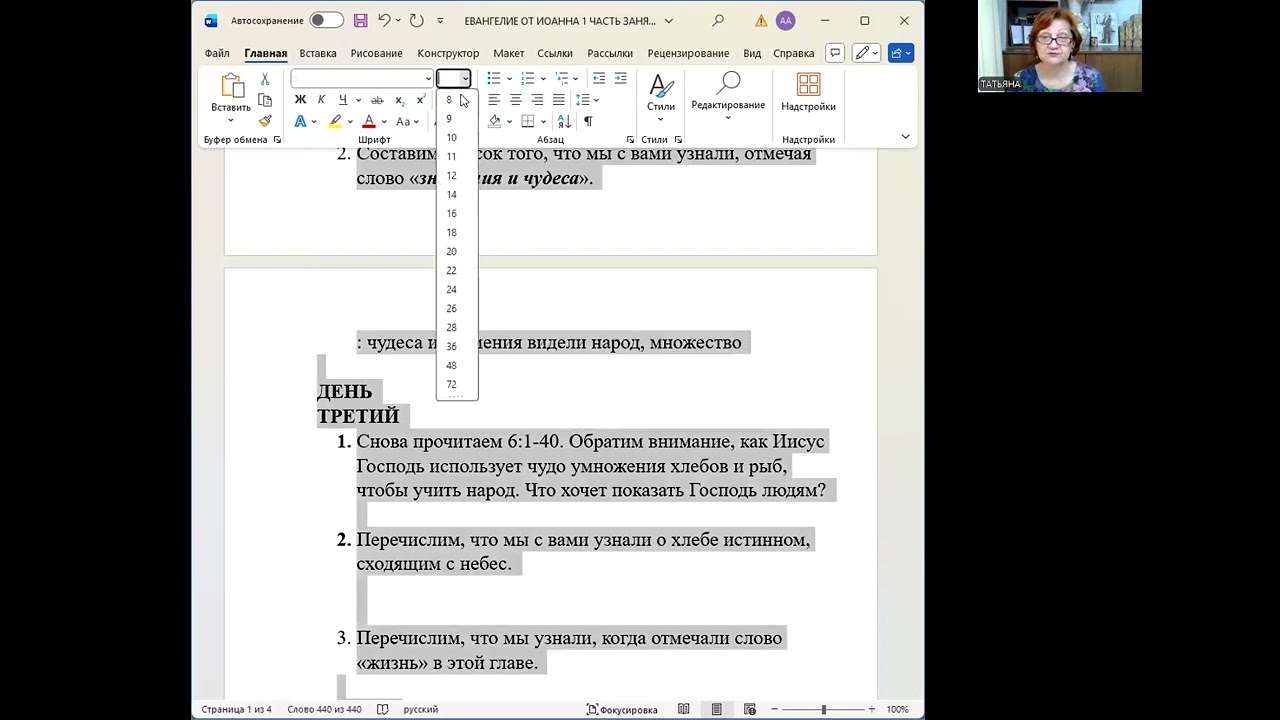Show paragraph marks with pilcrow icon

point(588,121)
